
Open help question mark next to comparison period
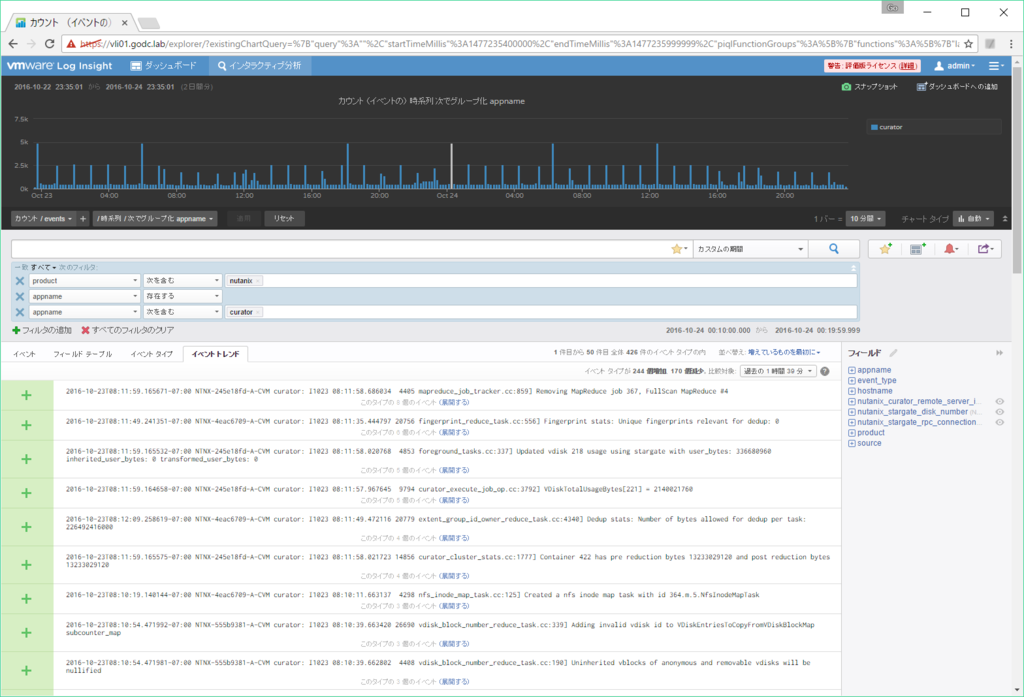click(825, 371)
